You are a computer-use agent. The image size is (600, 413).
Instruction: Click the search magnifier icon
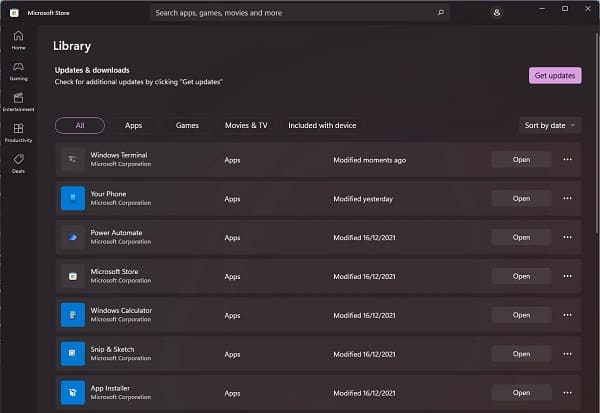[x=441, y=13]
